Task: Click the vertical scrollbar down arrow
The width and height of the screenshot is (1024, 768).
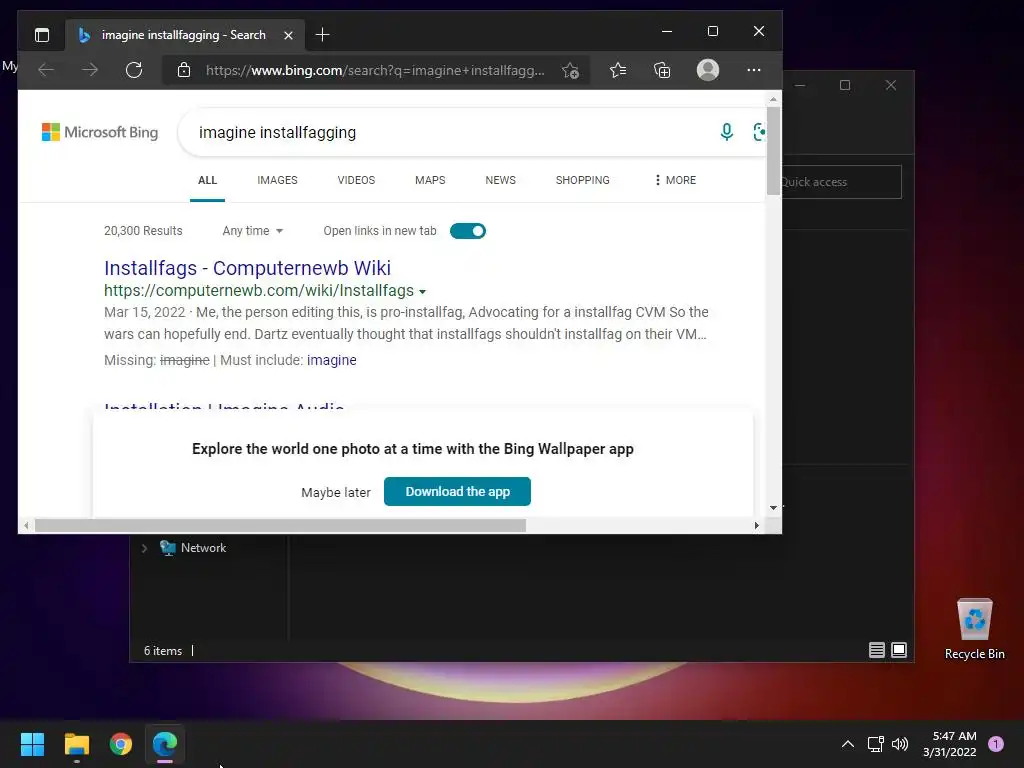Action: click(x=773, y=508)
